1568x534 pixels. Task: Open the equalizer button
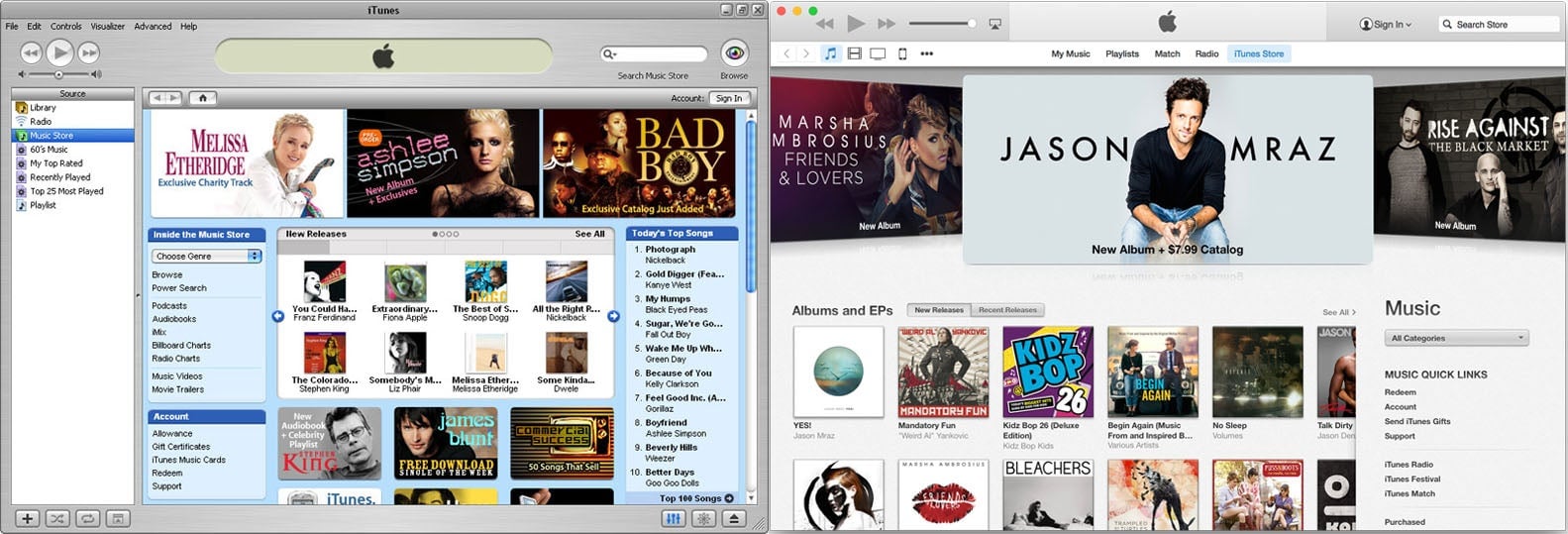click(x=674, y=518)
